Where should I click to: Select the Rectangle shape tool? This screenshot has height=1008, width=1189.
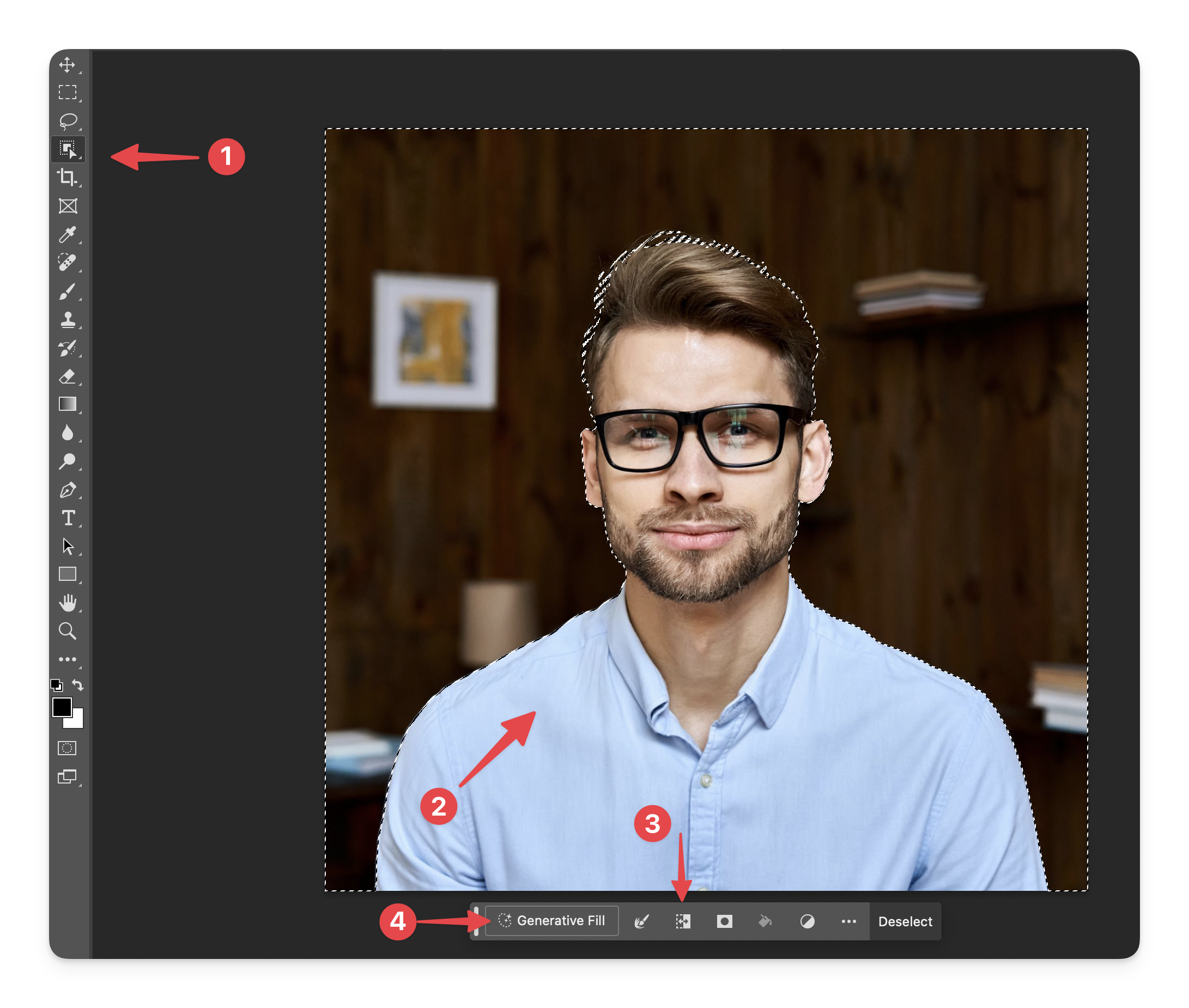(x=68, y=574)
